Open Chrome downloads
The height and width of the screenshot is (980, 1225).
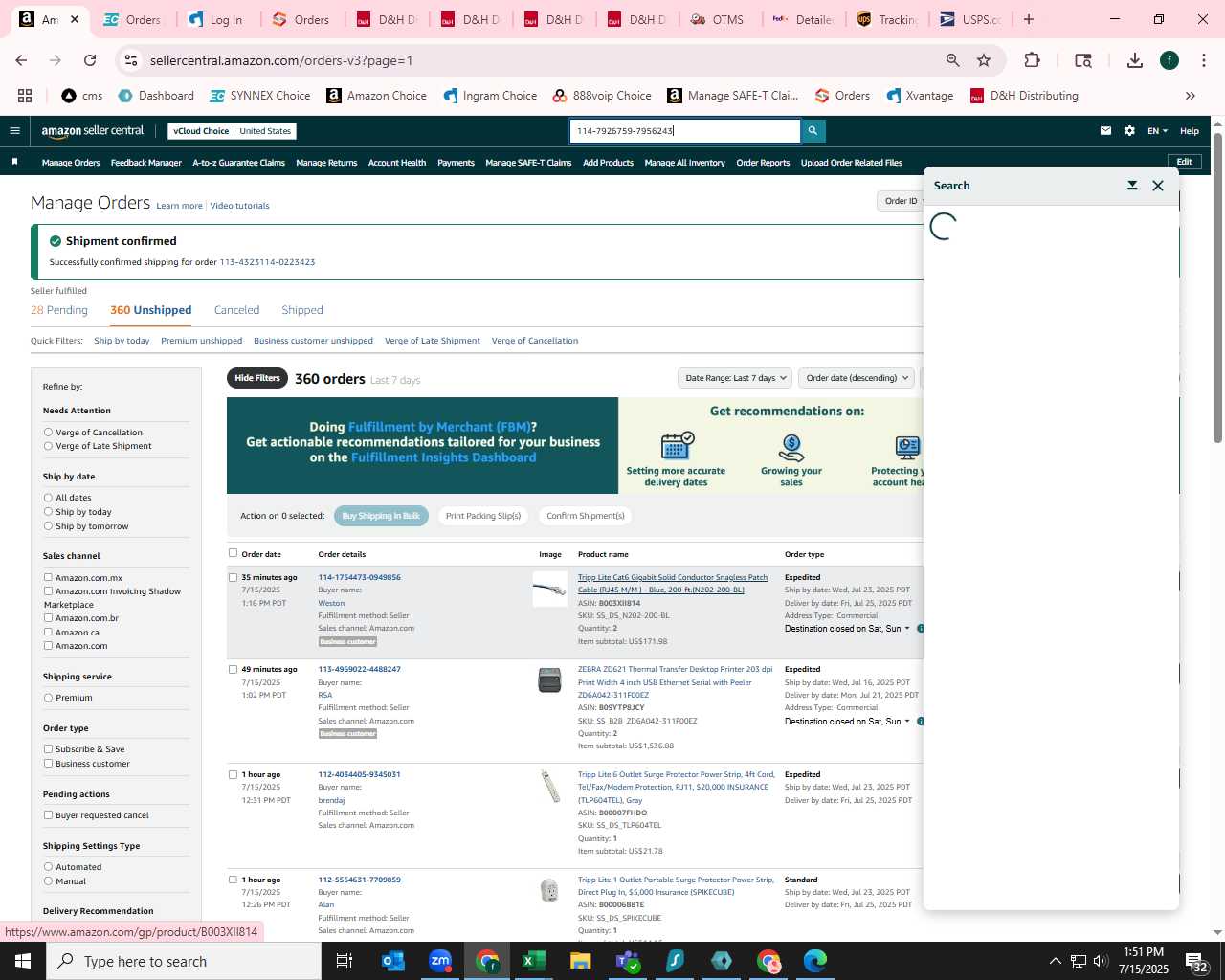(x=1135, y=60)
